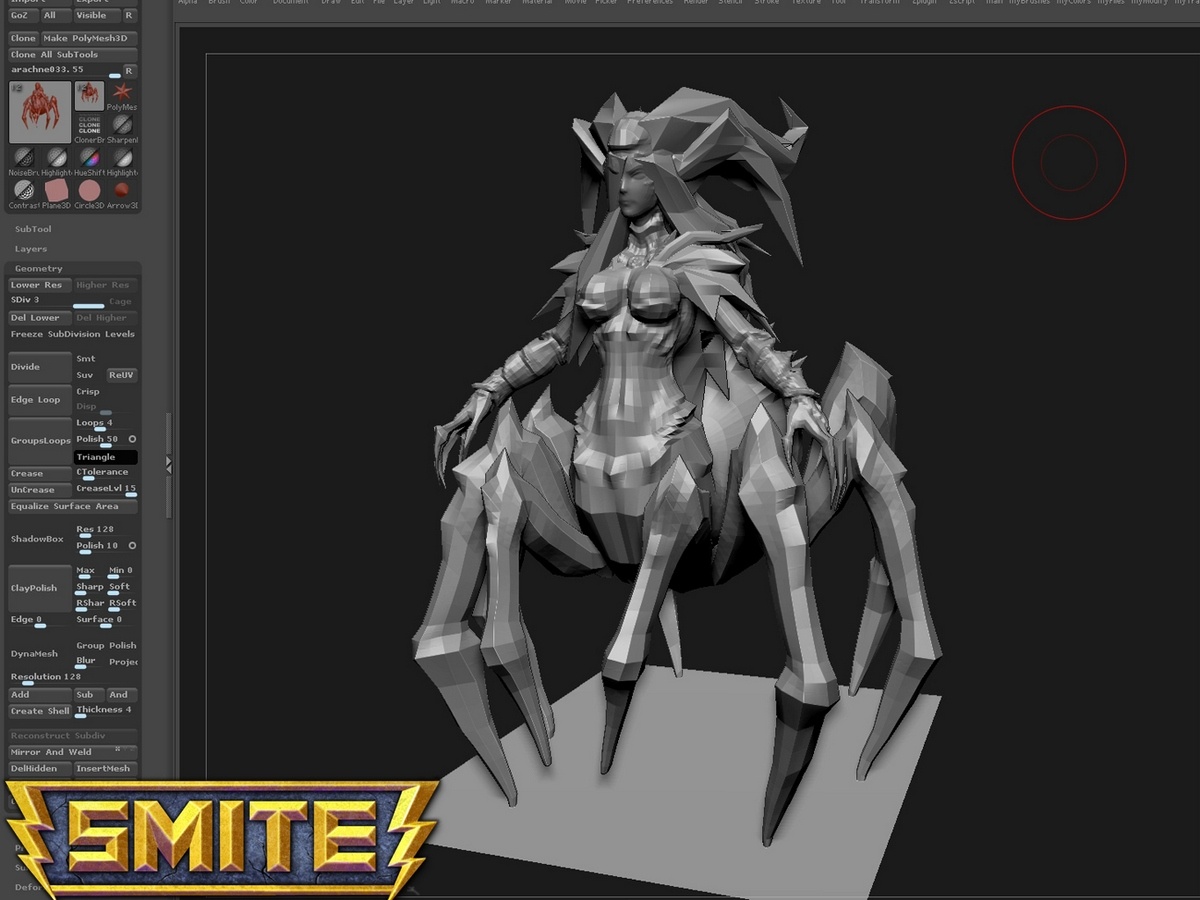Collapse the Geometry section header
Screen dimensions: 1200x900
point(38,268)
